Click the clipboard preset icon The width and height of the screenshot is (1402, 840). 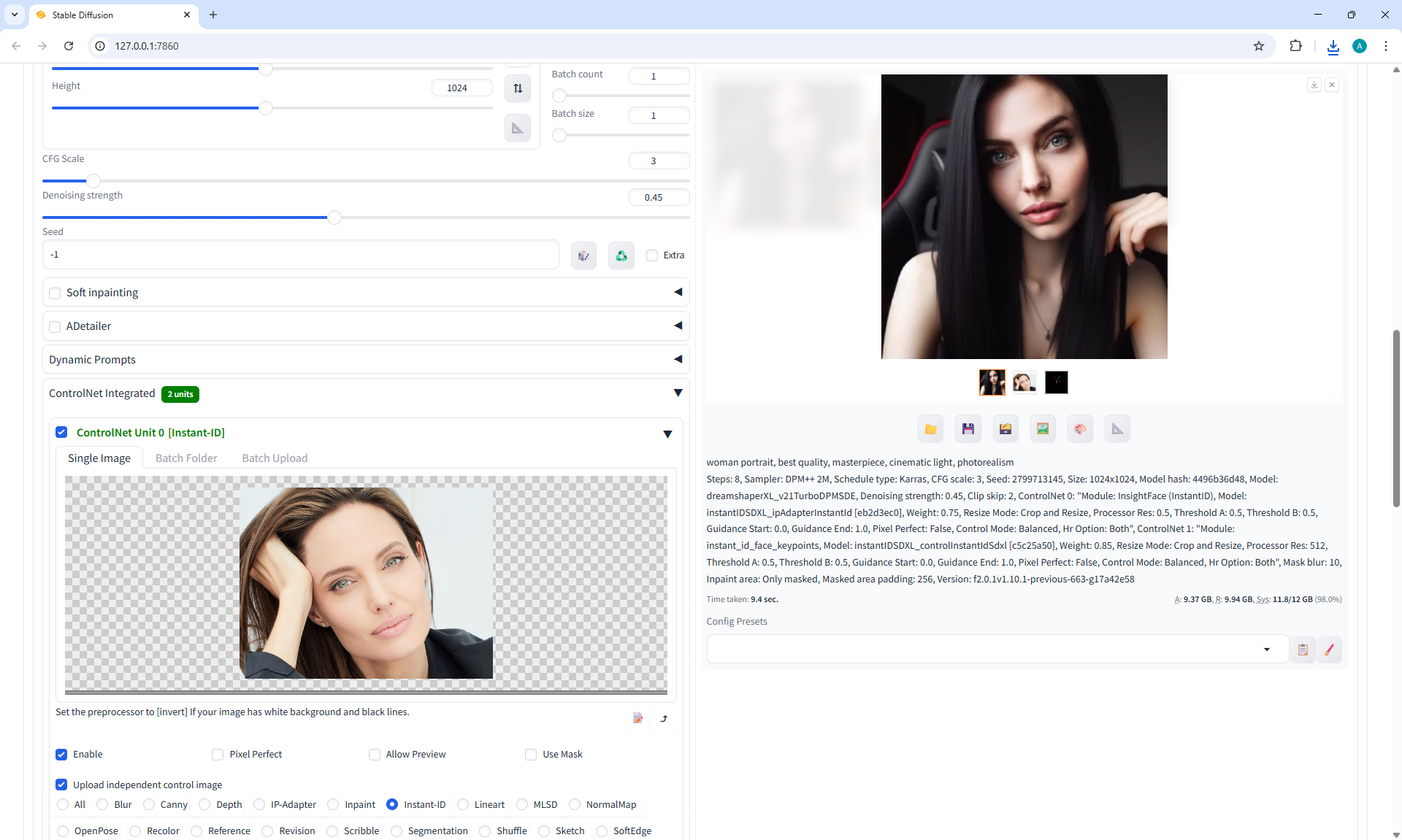1303,650
